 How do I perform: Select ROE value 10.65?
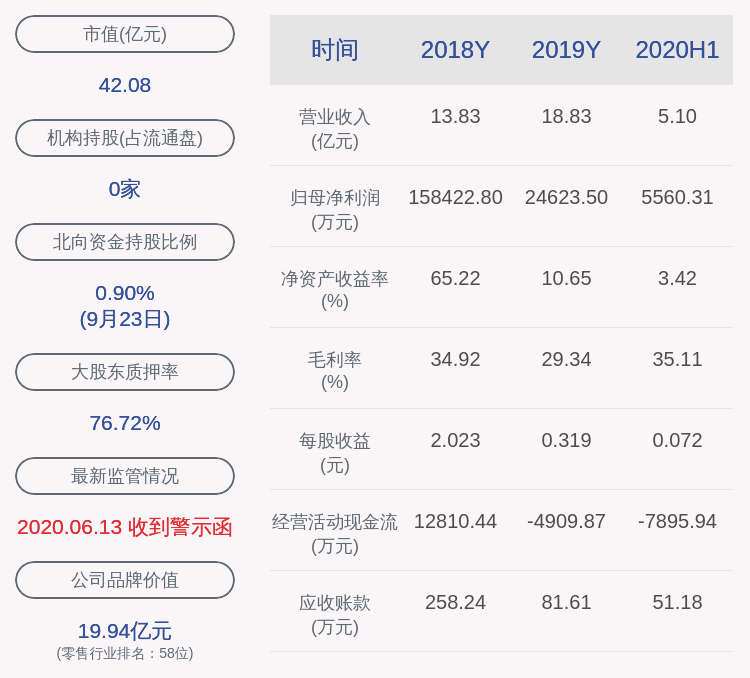click(566, 278)
